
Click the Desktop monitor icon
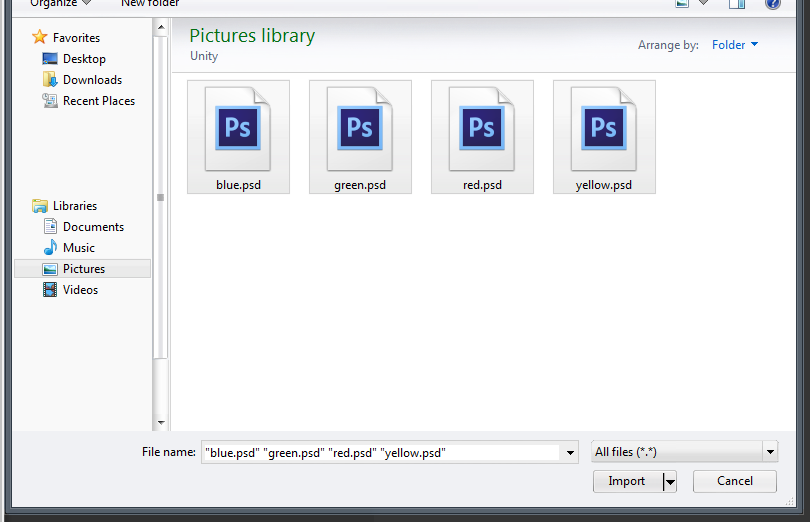tap(50, 58)
